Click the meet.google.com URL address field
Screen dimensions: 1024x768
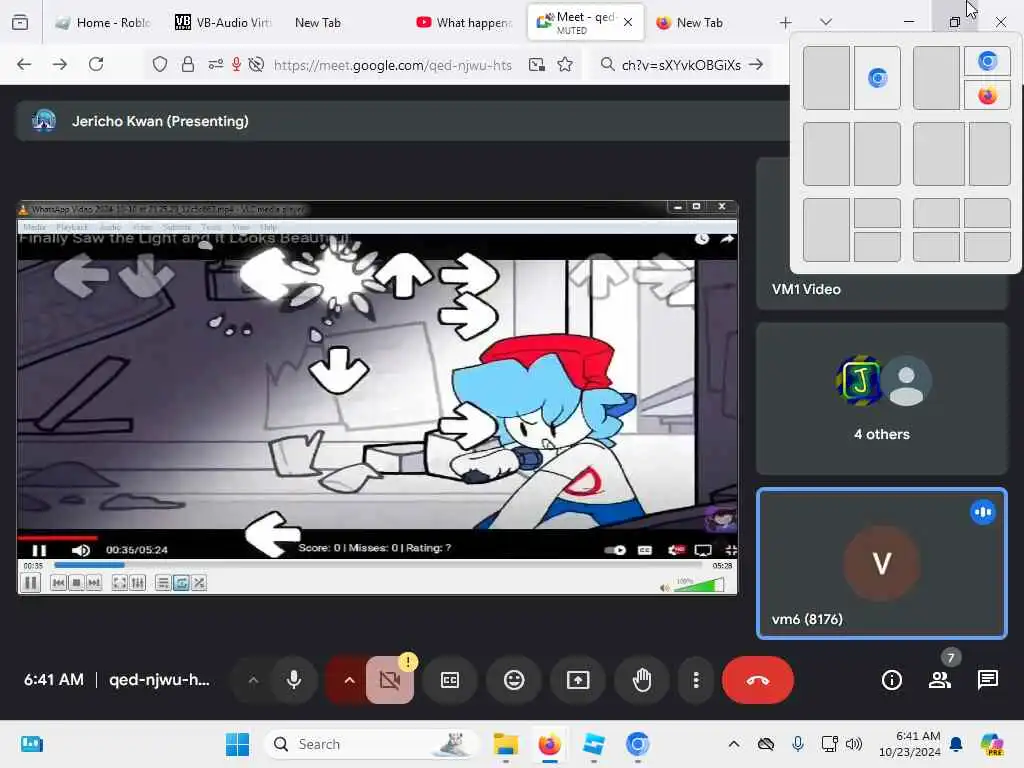[392, 65]
